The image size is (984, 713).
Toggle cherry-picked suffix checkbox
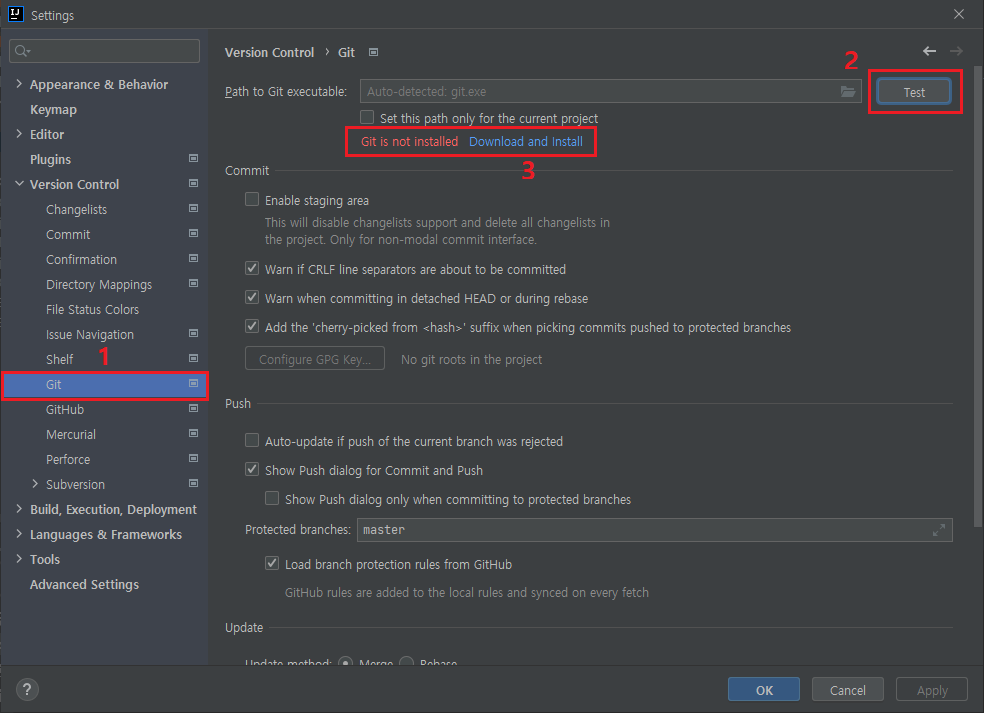(252, 326)
